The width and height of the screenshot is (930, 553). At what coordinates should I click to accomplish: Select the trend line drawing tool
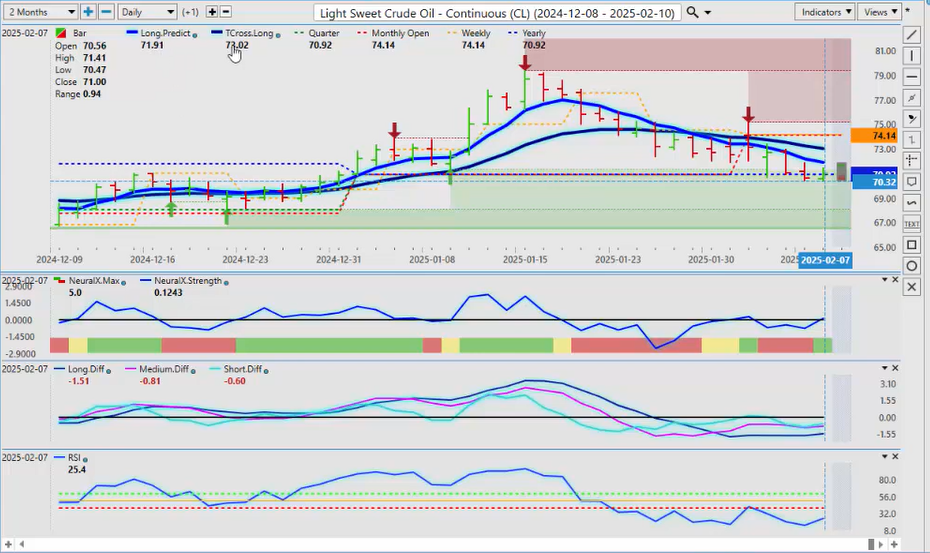pyautogui.click(x=912, y=35)
